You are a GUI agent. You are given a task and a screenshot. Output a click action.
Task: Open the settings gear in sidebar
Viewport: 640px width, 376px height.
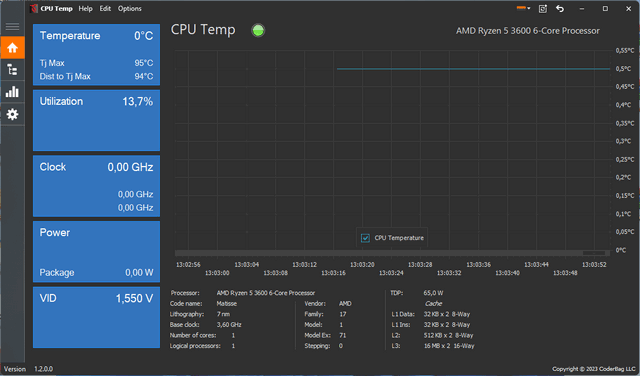pyautogui.click(x=12, y=114)
